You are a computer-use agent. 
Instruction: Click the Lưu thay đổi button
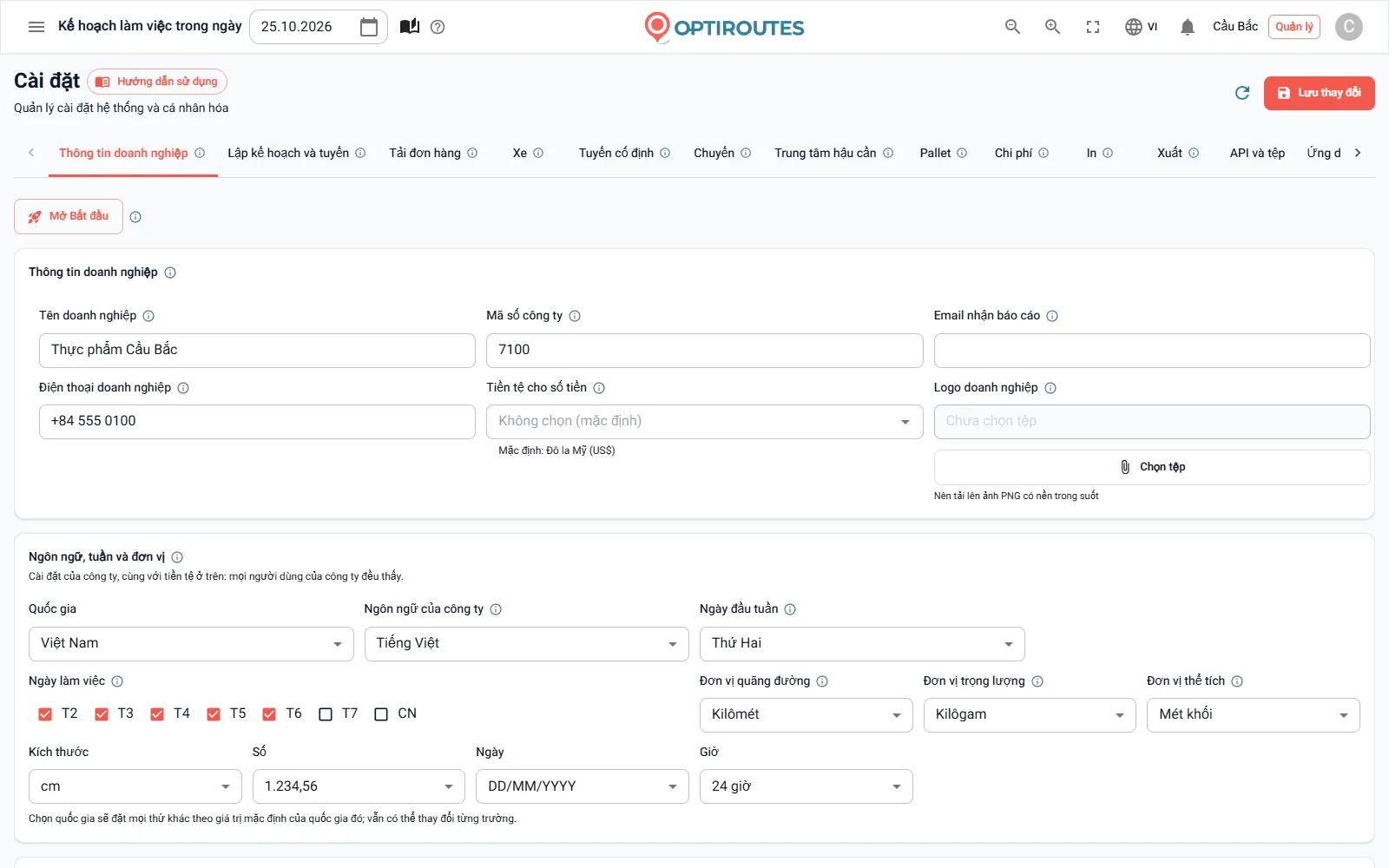(1319, 93)
